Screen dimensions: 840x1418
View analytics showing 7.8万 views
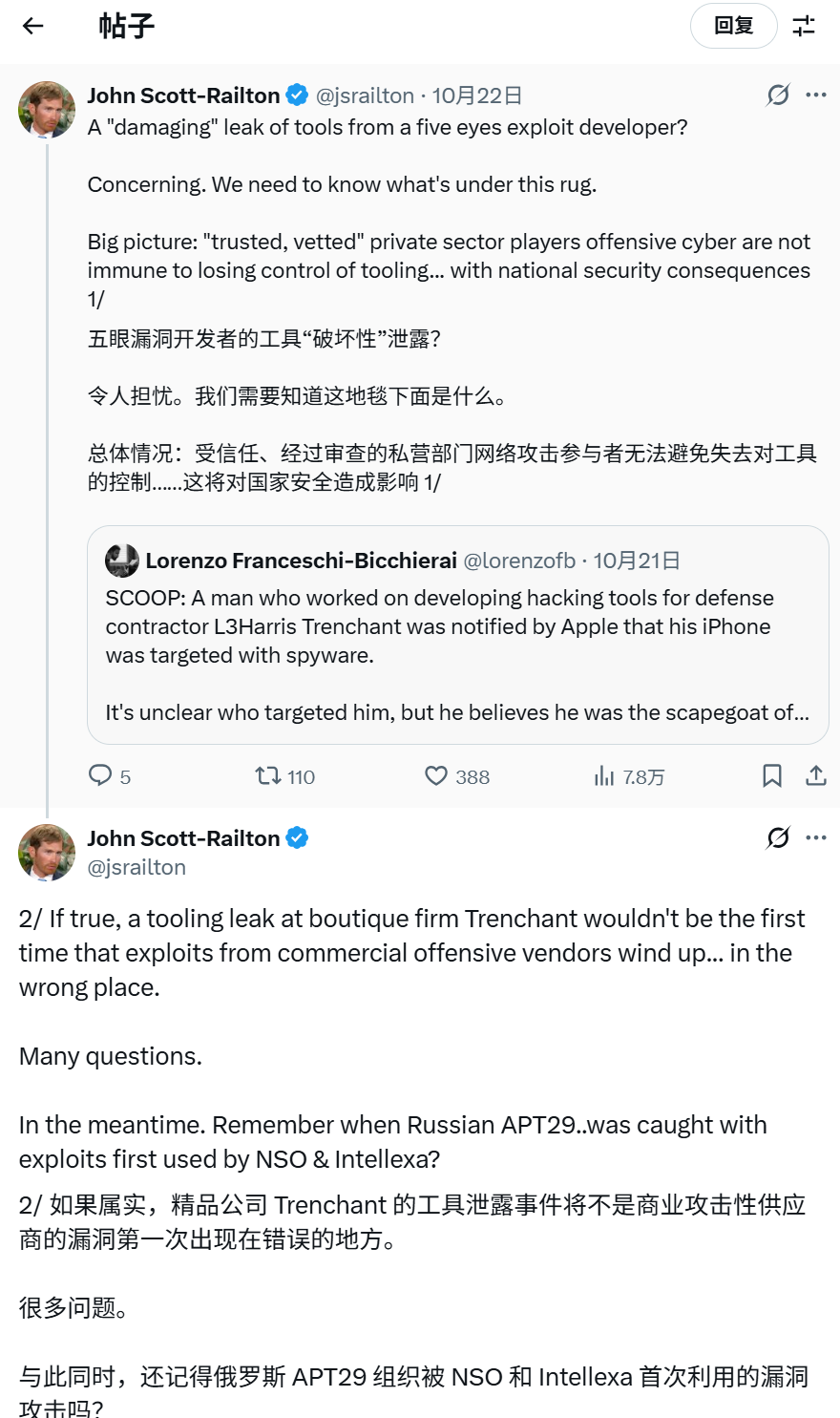603,775
